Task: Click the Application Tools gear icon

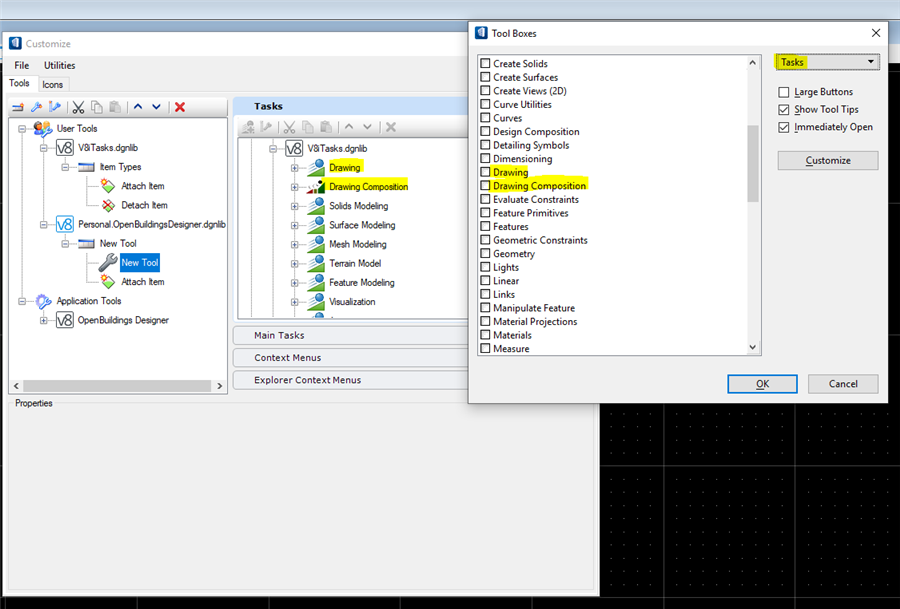Action: click(43, 301)
